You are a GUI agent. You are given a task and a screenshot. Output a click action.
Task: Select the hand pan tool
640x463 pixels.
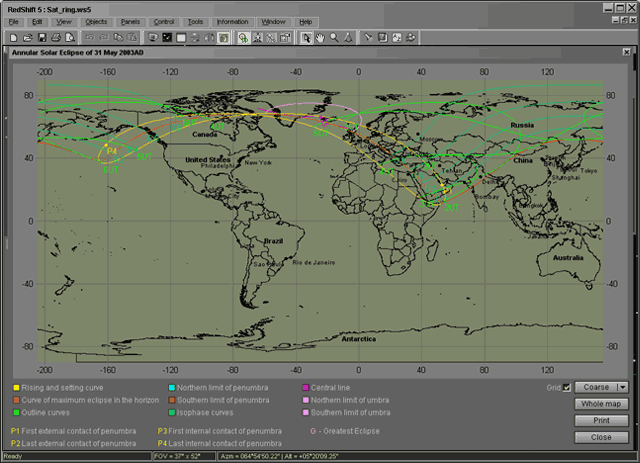pos(320,38)
